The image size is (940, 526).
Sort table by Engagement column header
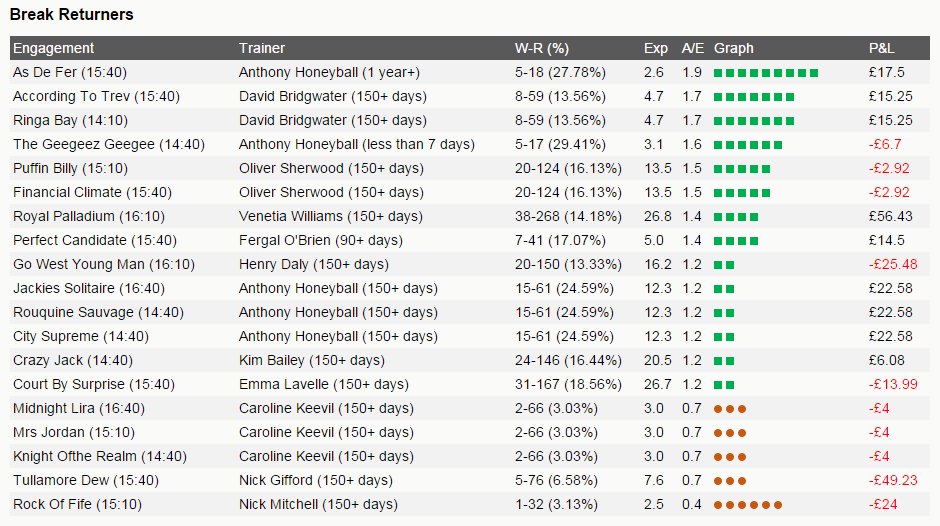pyautogui.click(x=54, y=48)
